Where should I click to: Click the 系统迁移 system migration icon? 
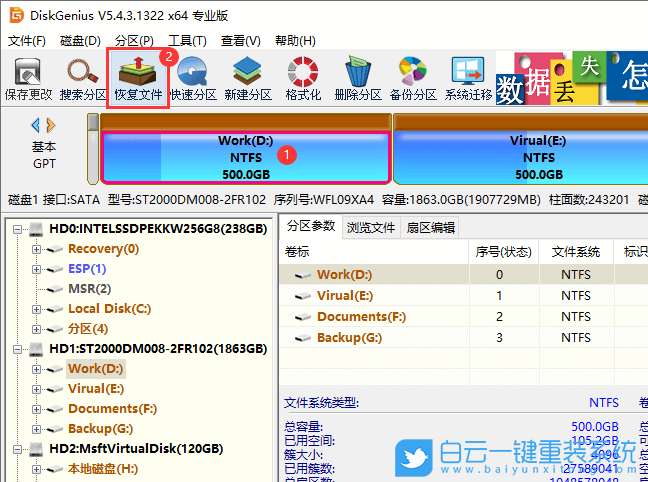coord(468,79)
